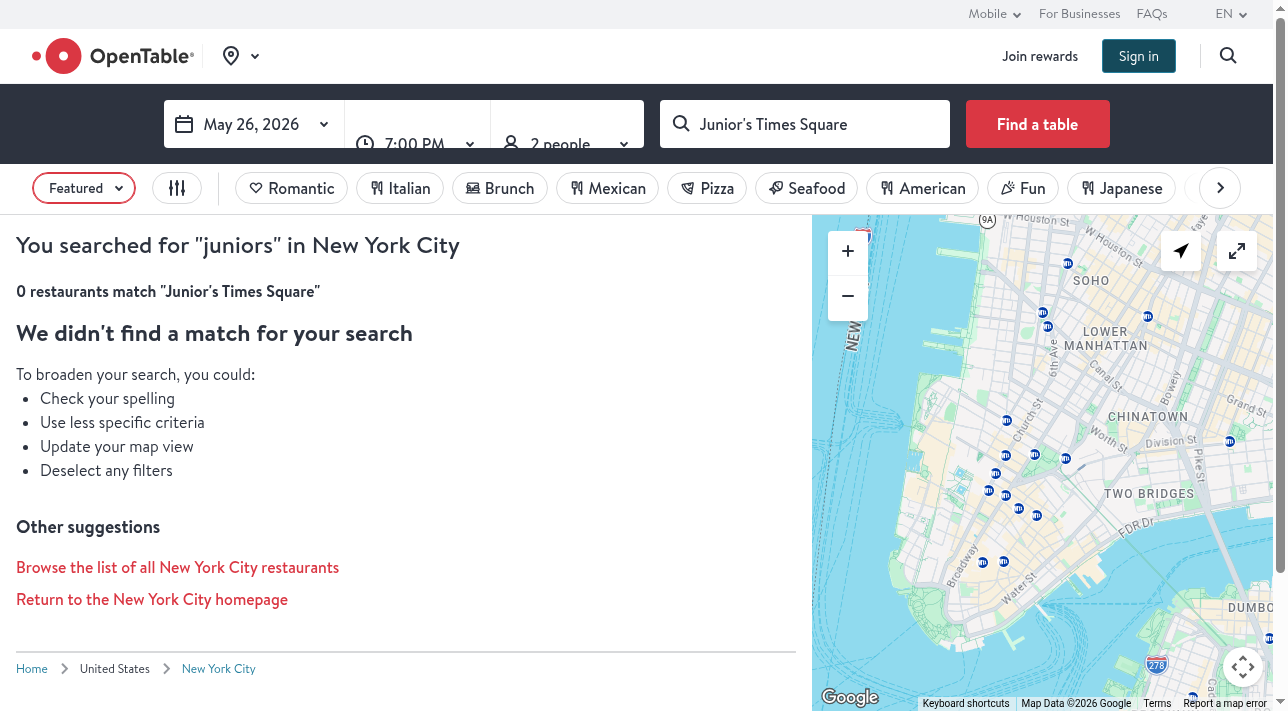Click the 9A route marker on the map
This screenshot has width=1288, height=711.
(x=987, y=220)
